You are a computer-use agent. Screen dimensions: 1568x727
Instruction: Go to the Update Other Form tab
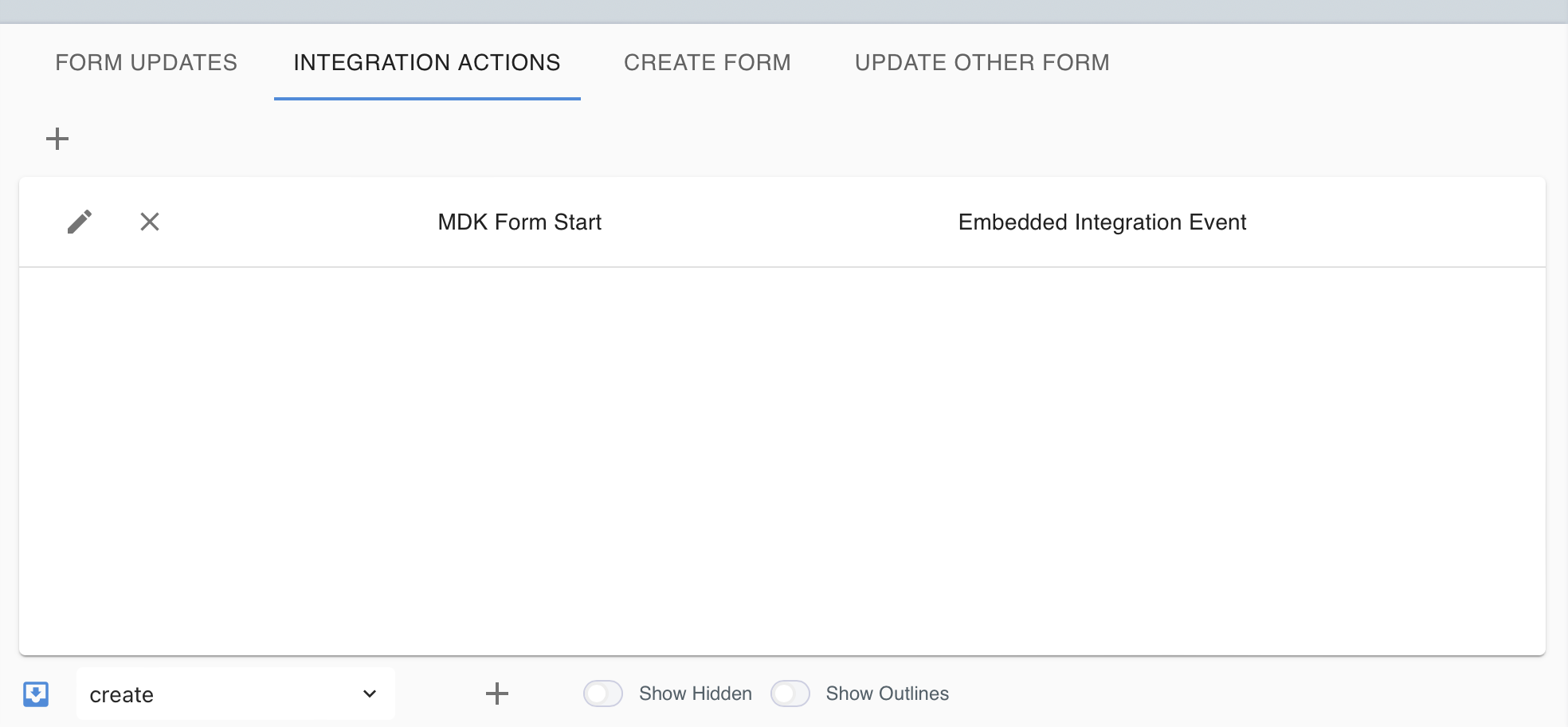[x=982, y=63]
